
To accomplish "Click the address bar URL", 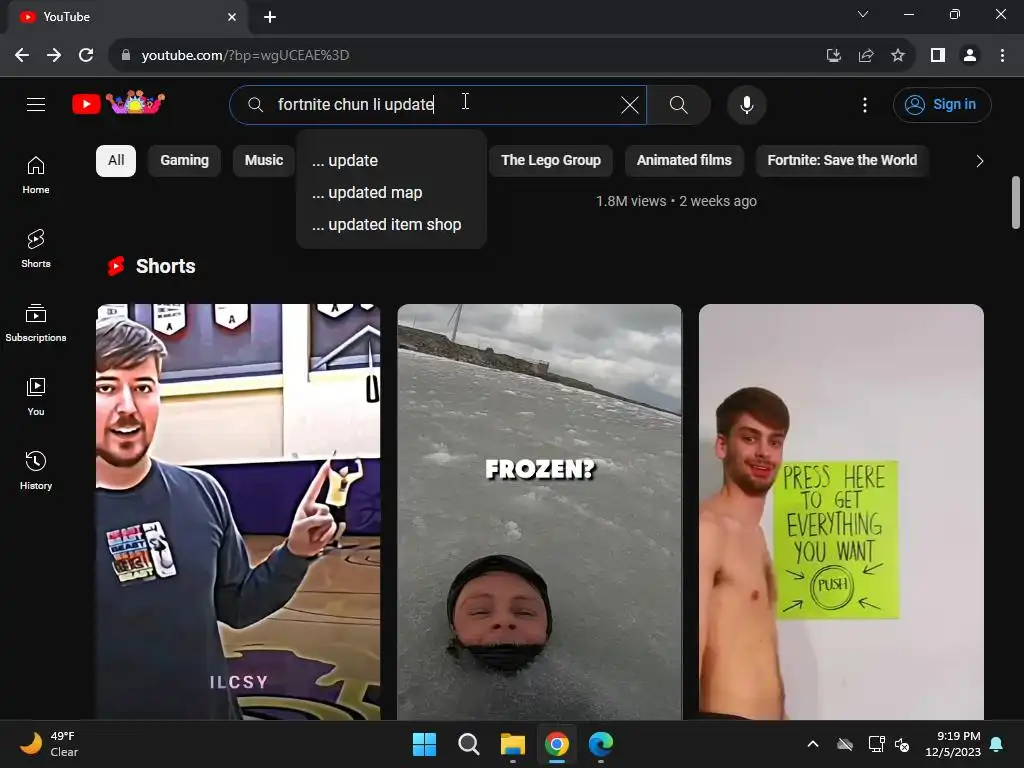I will coord(246,56).
